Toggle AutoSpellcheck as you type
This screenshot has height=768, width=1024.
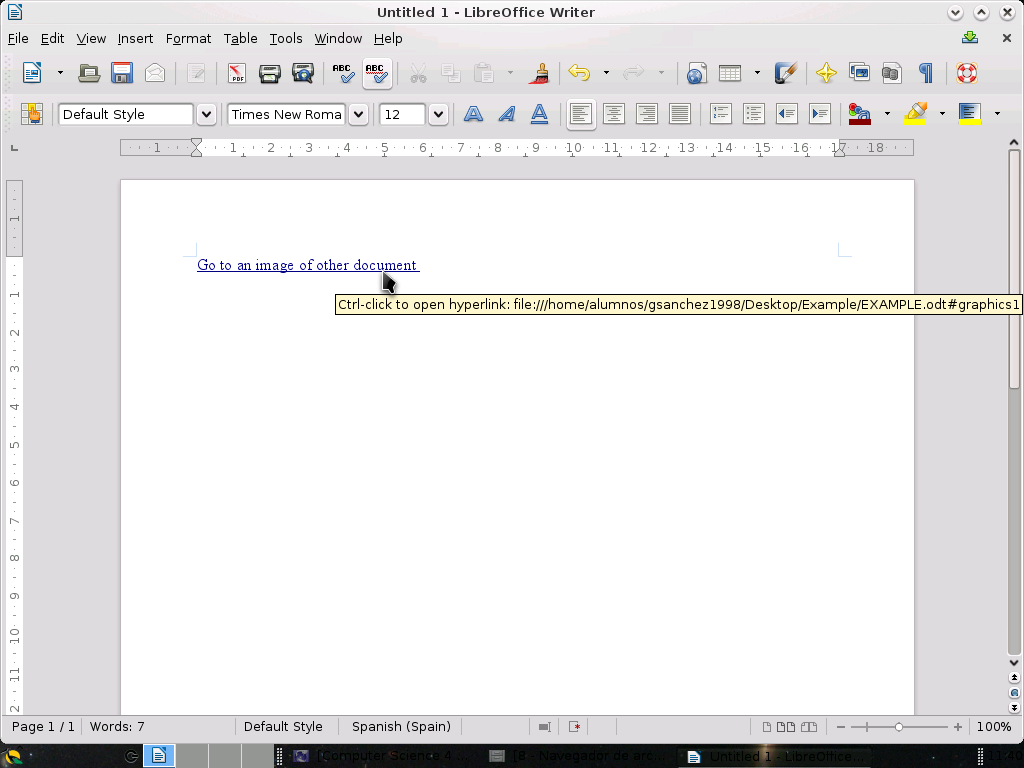pyautogui.click(x=377, y=73)
